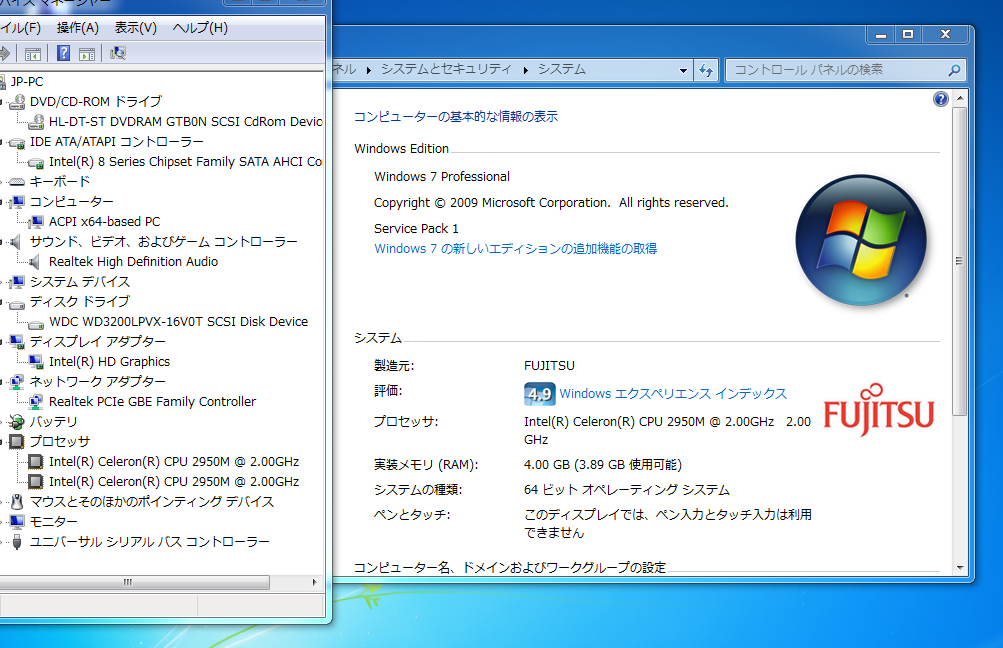Click the ネットワーク アダプター icon
The image size is (1003, 648).
[17, 382]
